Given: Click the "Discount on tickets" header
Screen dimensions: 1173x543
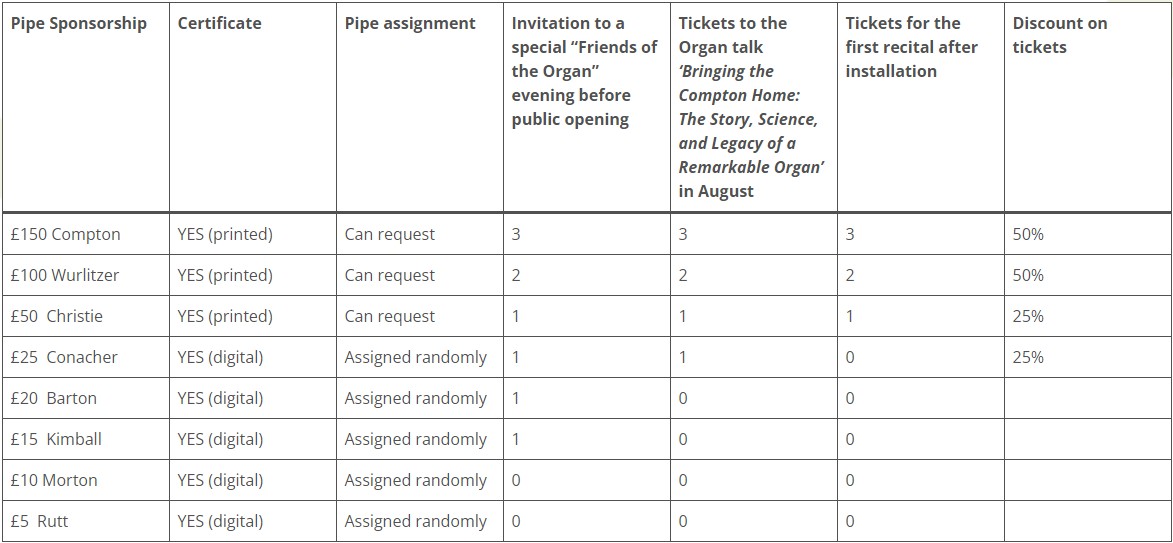Looking at the screenshot, I should pos(1059,35).
